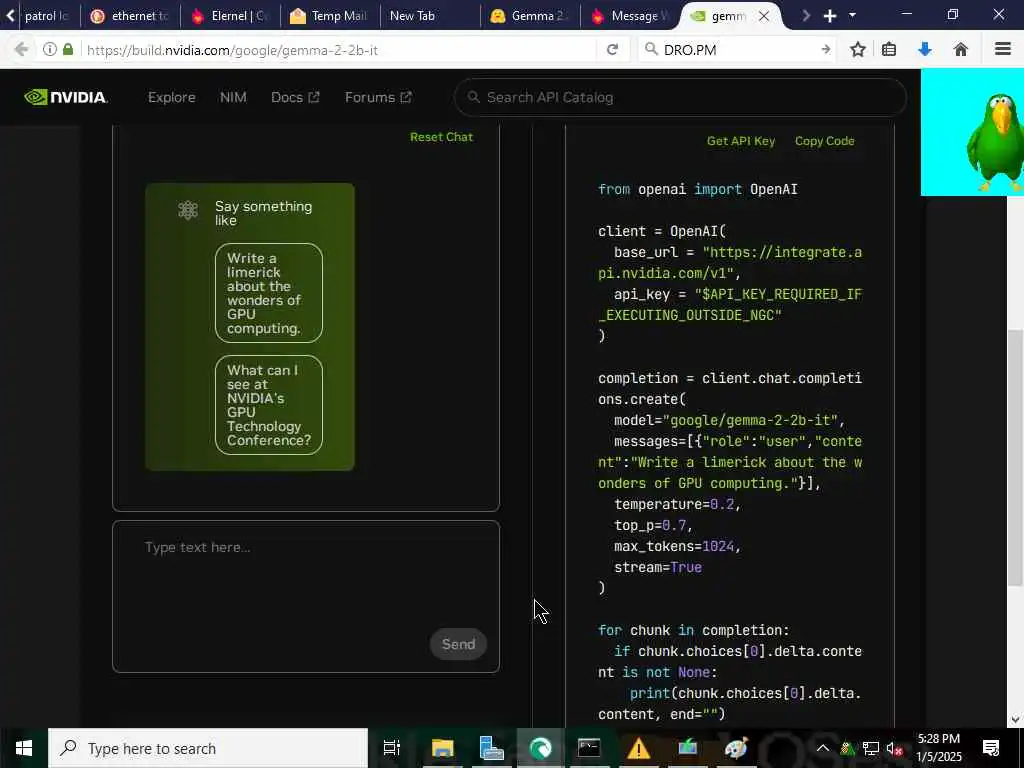The height and width of the screenshot is (768, 1024).
Task: Switch to the ethernet tab
Action: click(130, 16)
